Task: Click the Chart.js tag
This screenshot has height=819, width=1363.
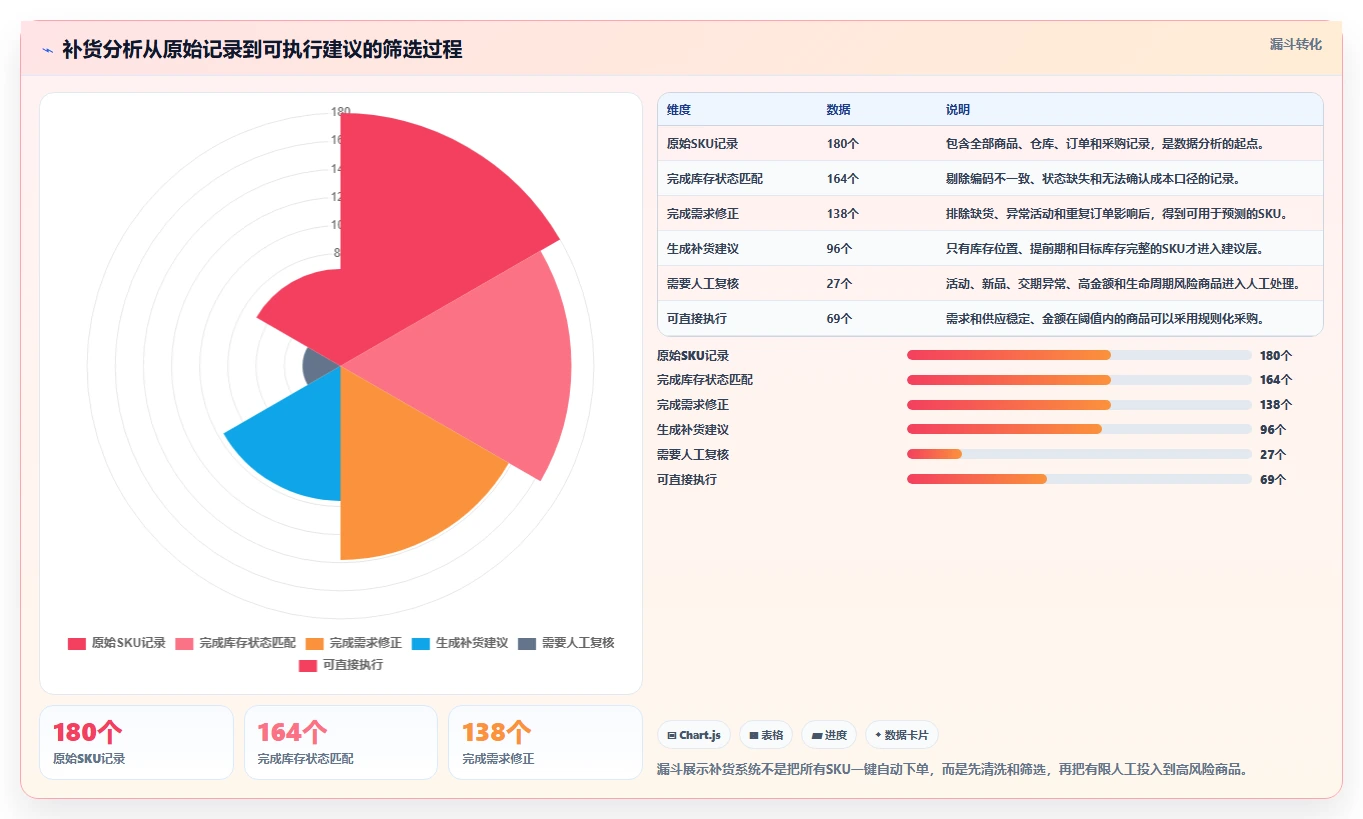Action: [694, 735]
